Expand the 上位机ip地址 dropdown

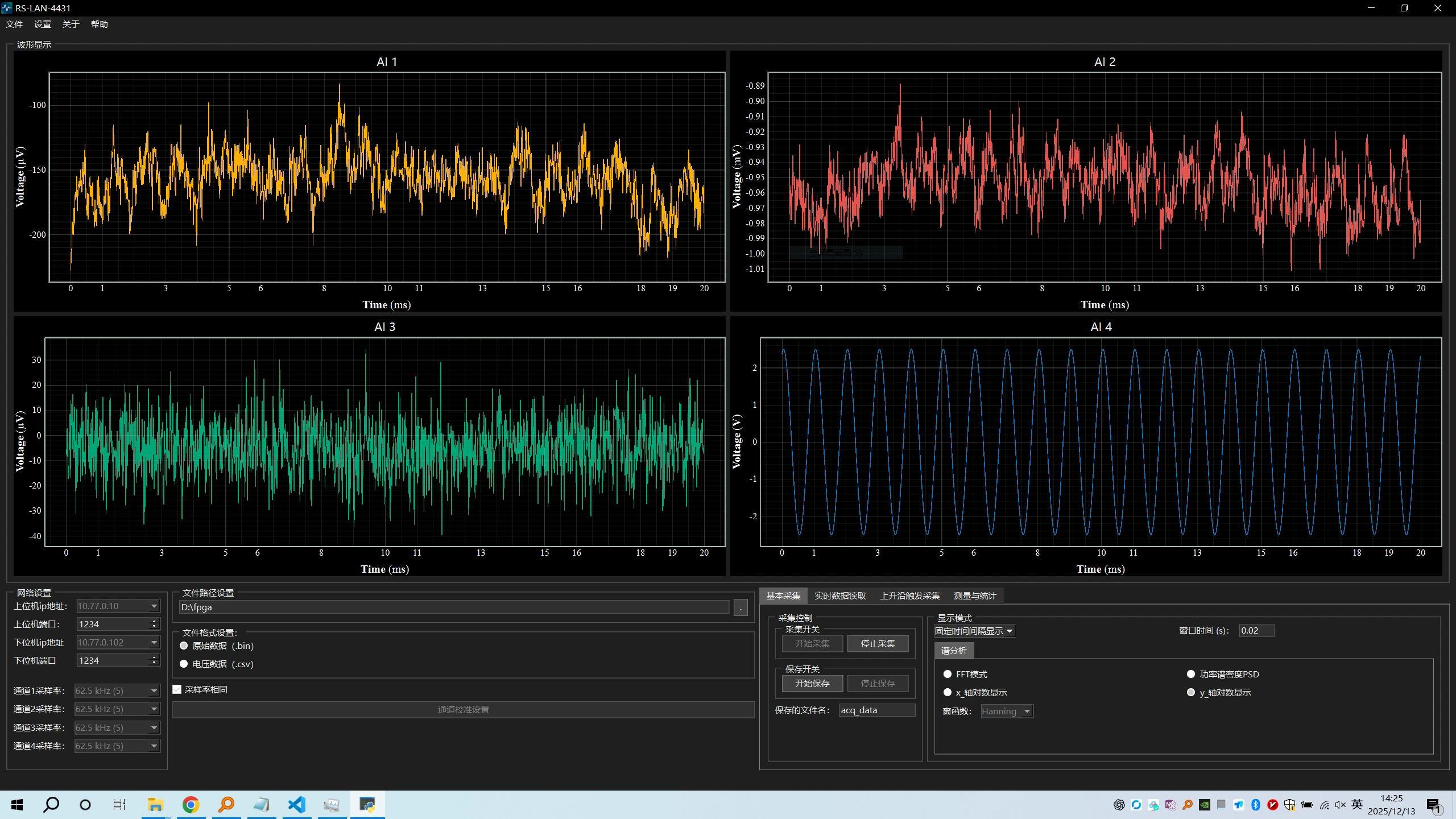point(154,606)
